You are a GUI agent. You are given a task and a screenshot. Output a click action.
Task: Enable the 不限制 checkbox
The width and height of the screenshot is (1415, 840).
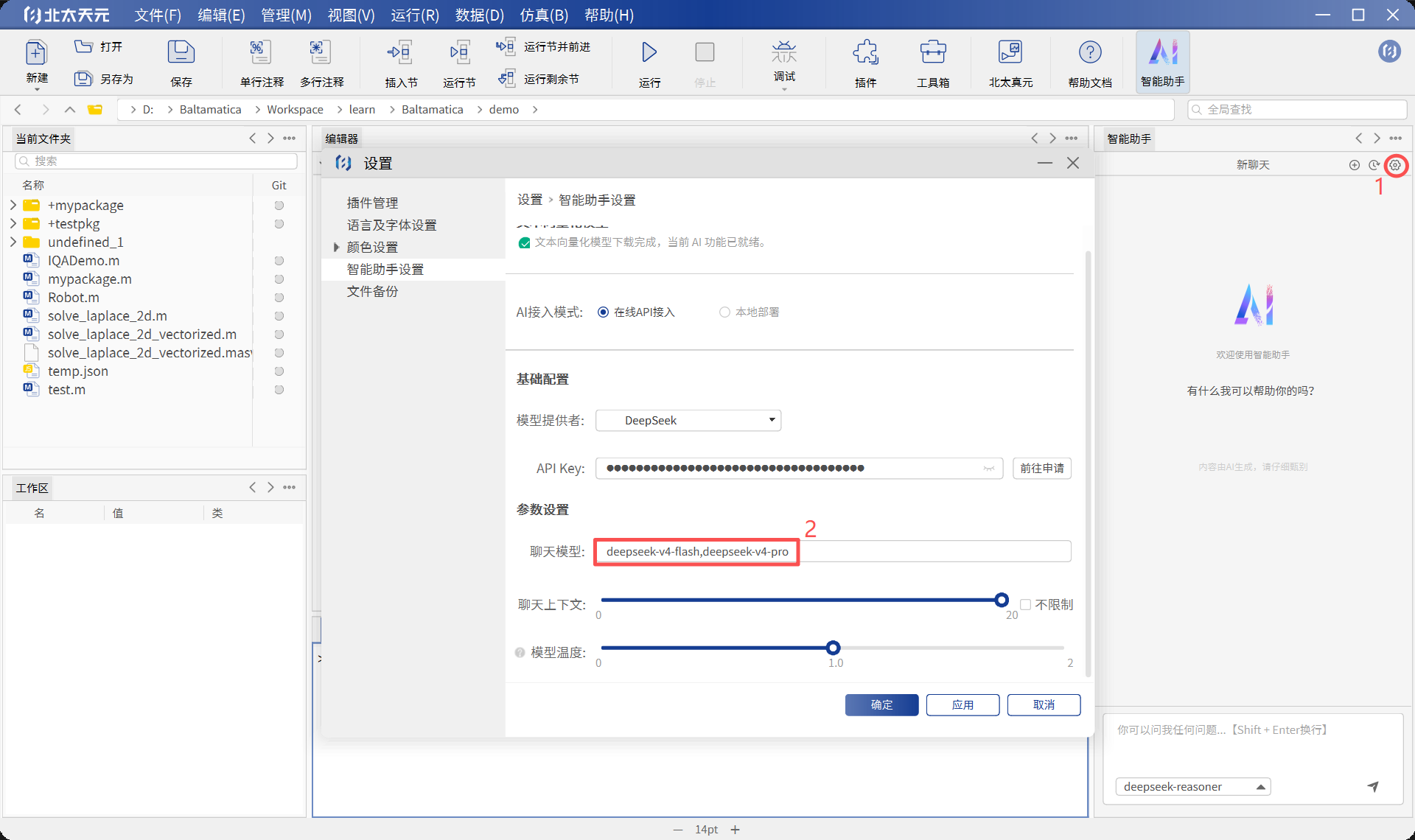click(1025, 603)
